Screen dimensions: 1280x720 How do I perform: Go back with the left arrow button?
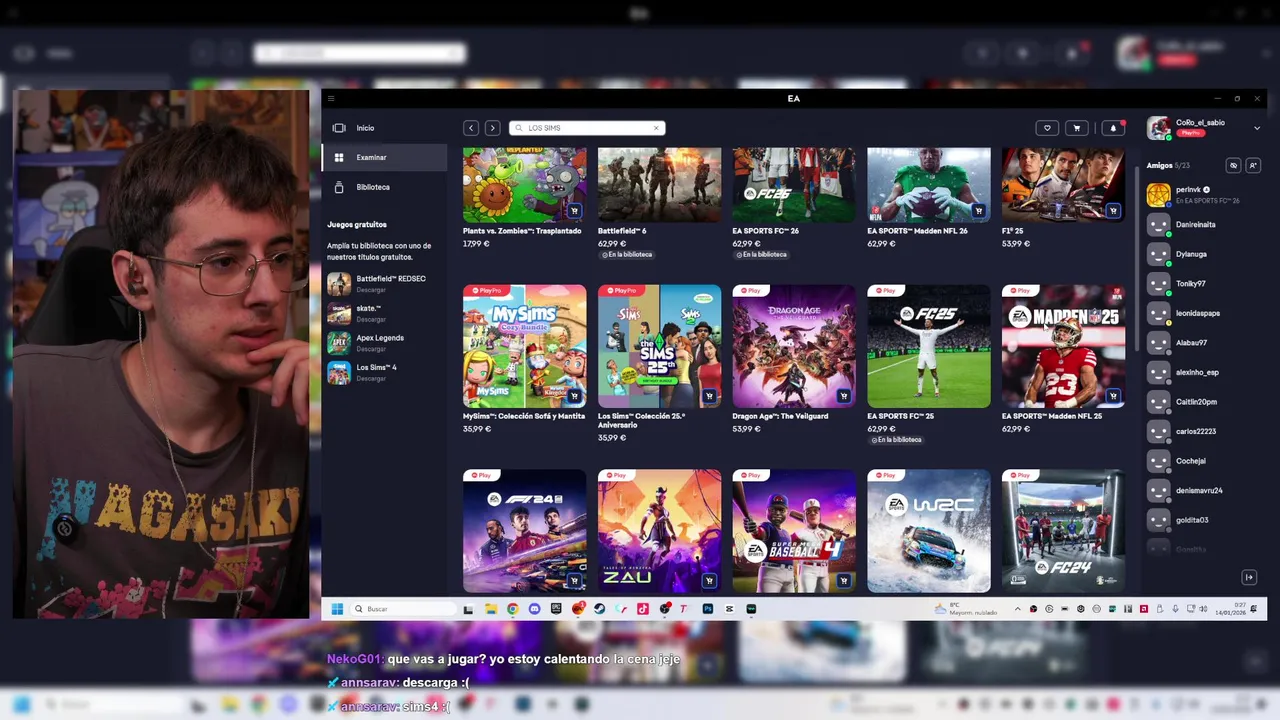(470, 128)
